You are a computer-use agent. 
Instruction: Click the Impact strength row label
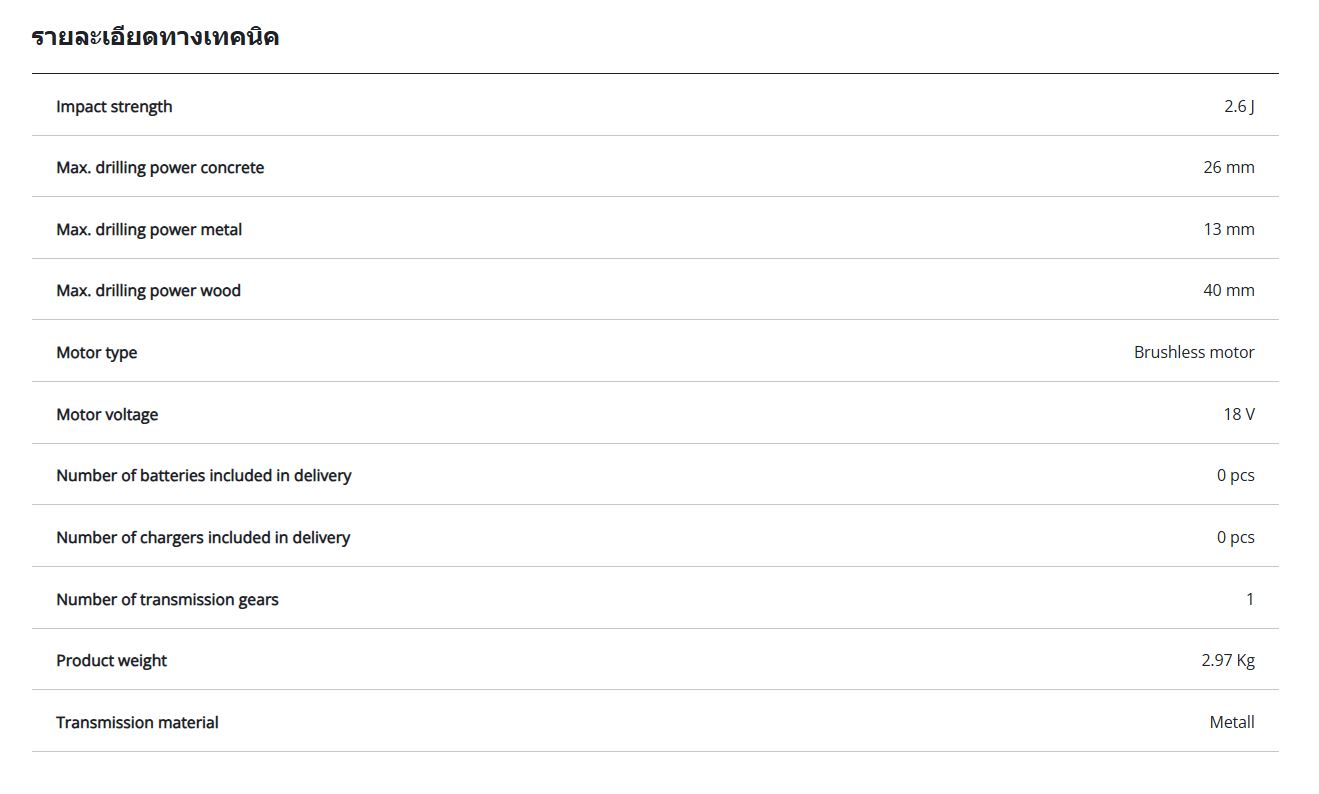pyautogui.click(x=114, y=106)
